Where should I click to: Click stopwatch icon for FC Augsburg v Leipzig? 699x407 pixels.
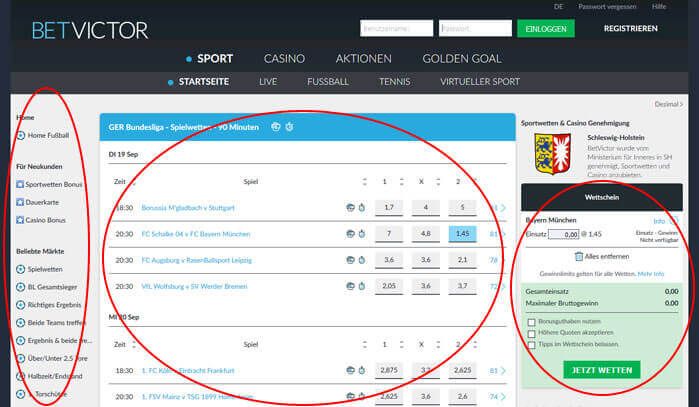click(x=362, y=260)
